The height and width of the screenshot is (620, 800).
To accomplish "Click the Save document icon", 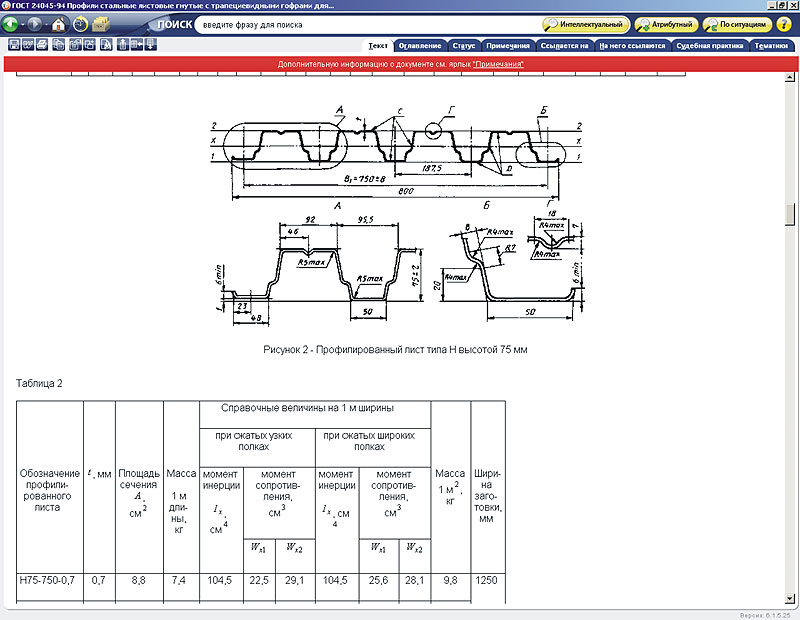I will click(12, 44).
